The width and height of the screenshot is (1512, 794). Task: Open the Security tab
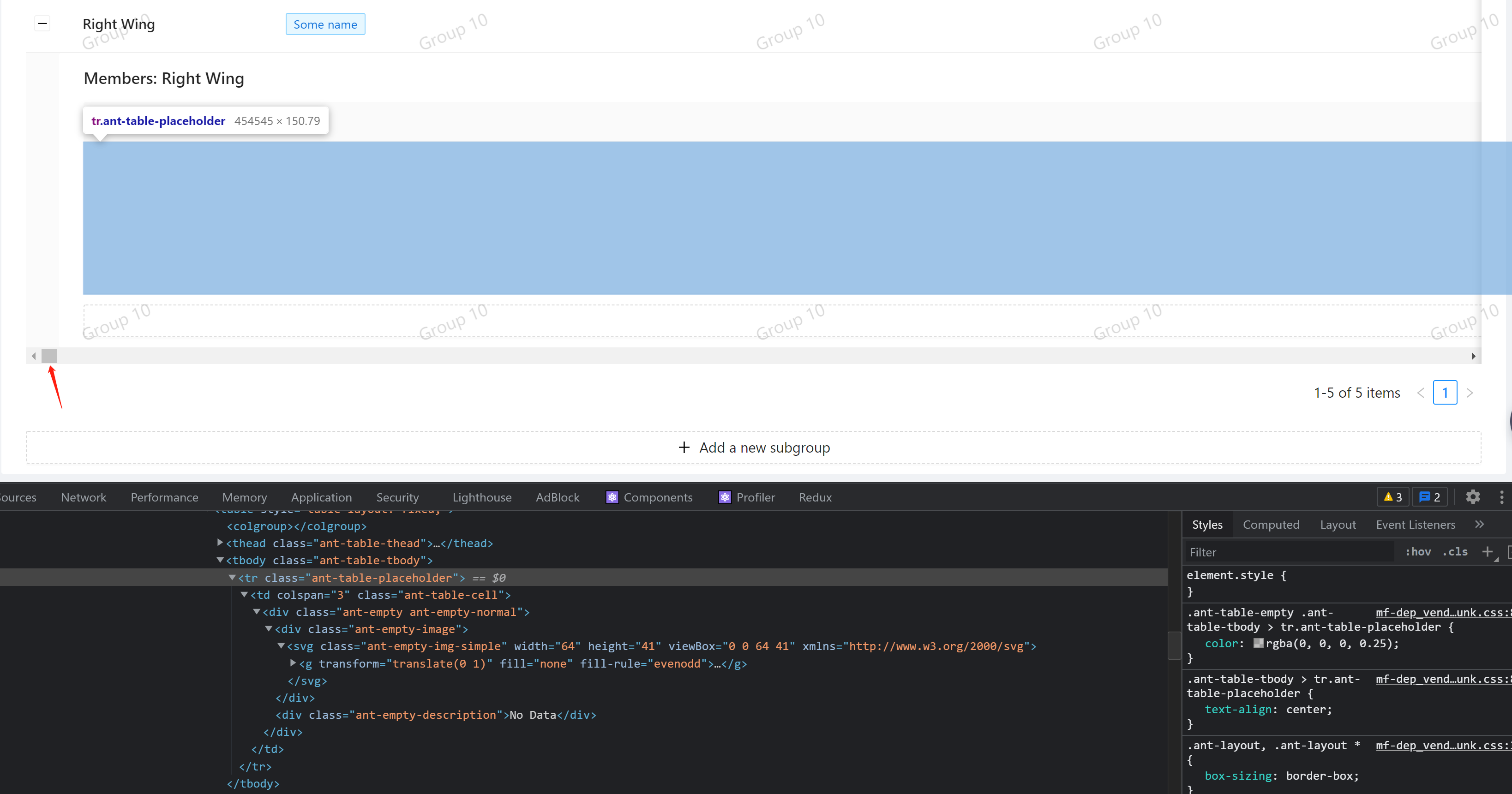pyautogui.click(x=397, y=497)
